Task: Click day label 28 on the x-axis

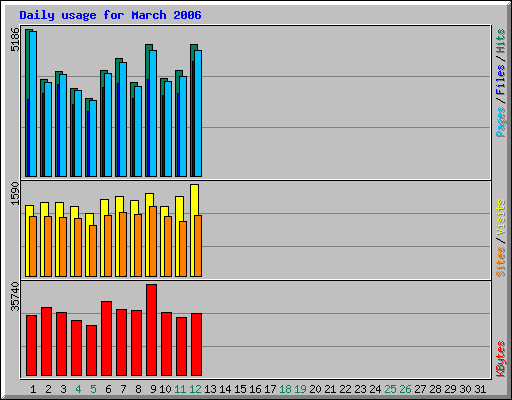Action: tap(435, 389)
